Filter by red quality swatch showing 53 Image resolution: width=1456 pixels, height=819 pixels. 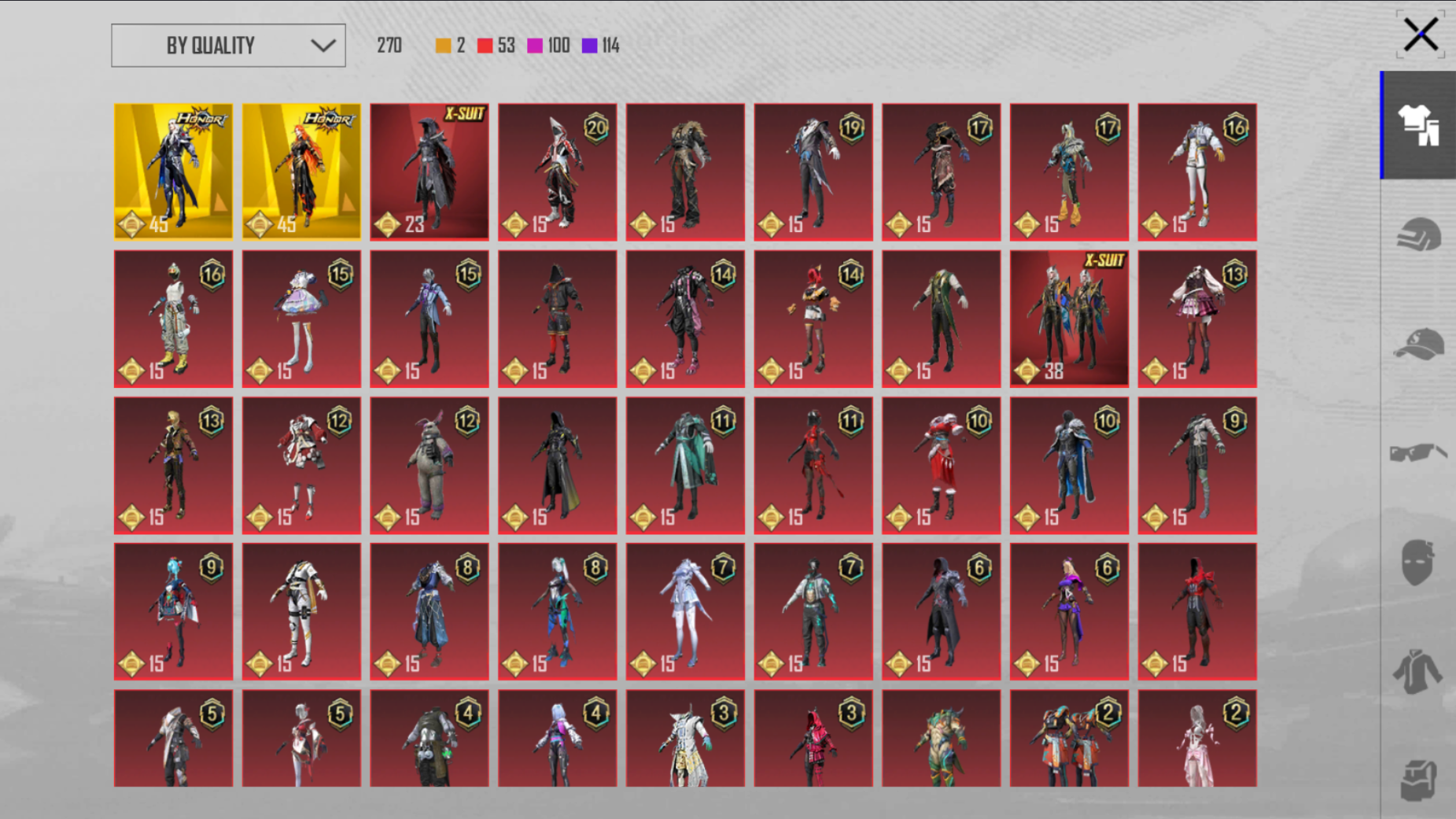tap(496, 46)
